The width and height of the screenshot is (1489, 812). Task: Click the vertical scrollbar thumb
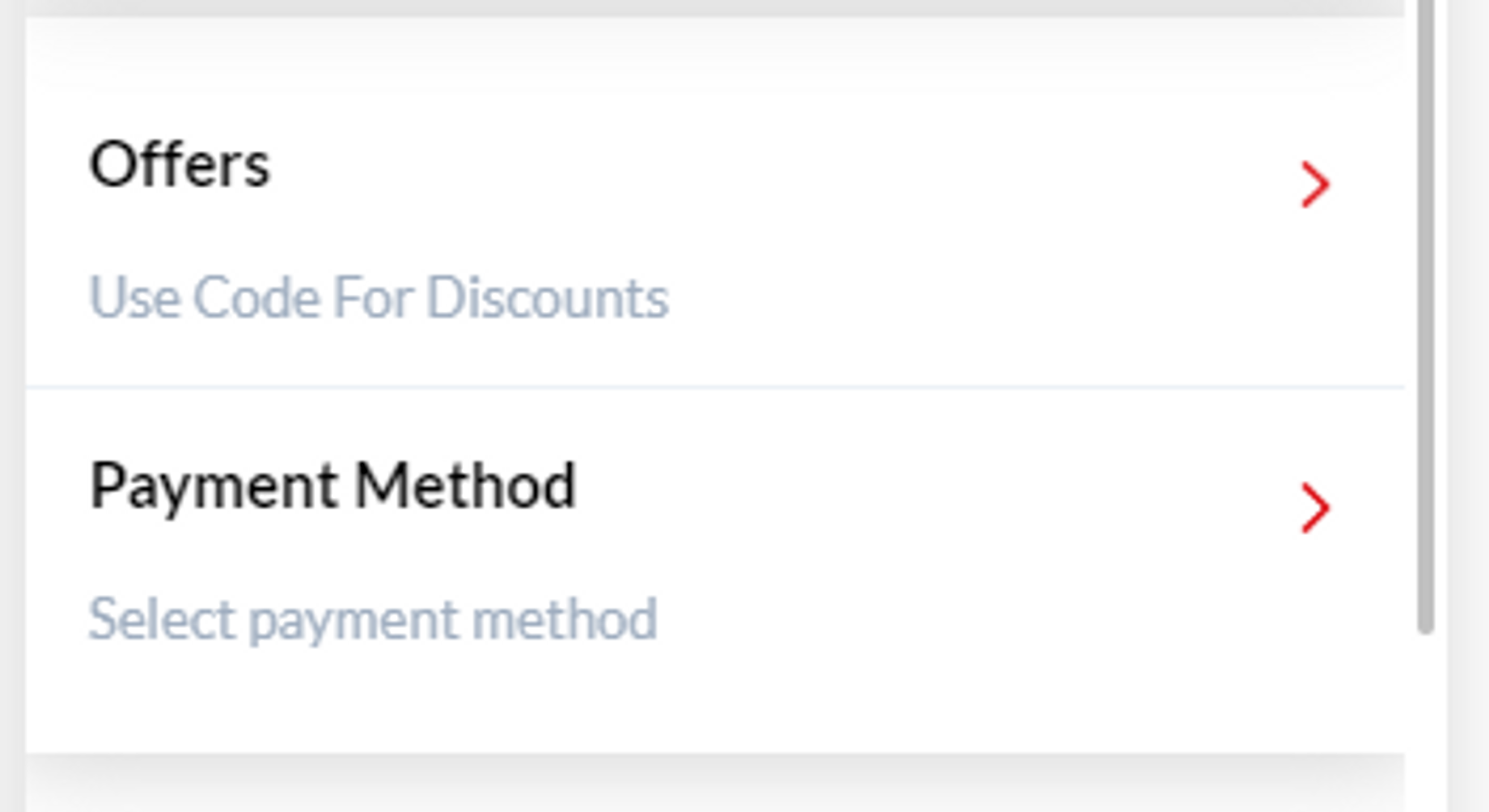pos(1425,313)
